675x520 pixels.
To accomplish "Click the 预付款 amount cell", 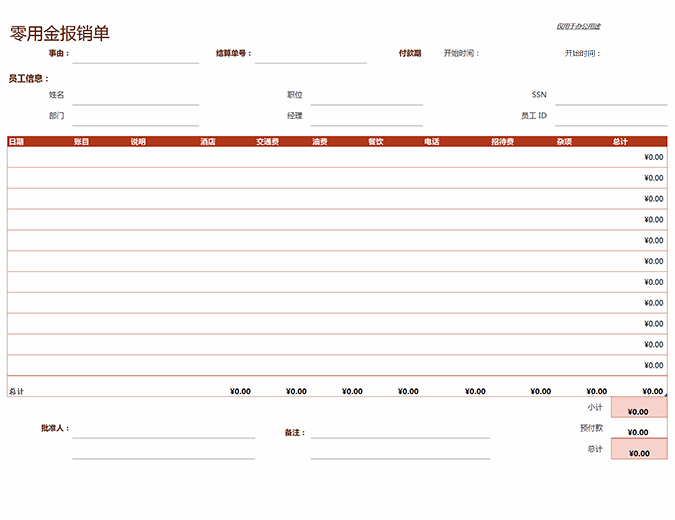I will pos(638,428).
